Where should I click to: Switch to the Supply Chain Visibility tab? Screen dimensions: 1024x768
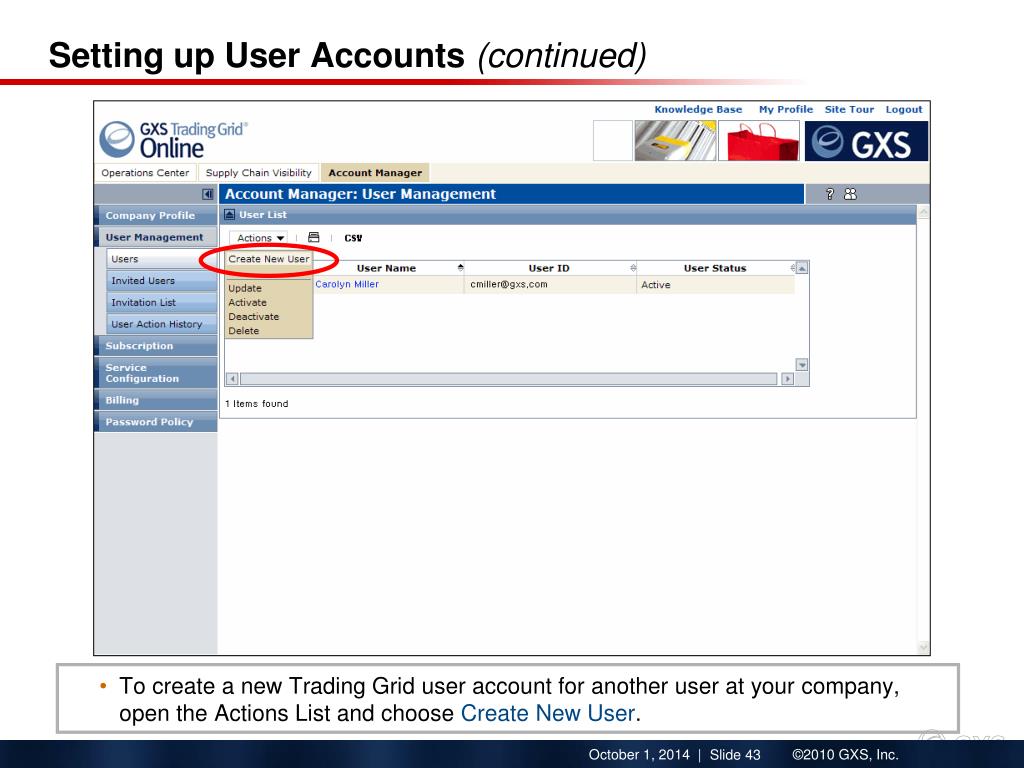tap(259, 173)
